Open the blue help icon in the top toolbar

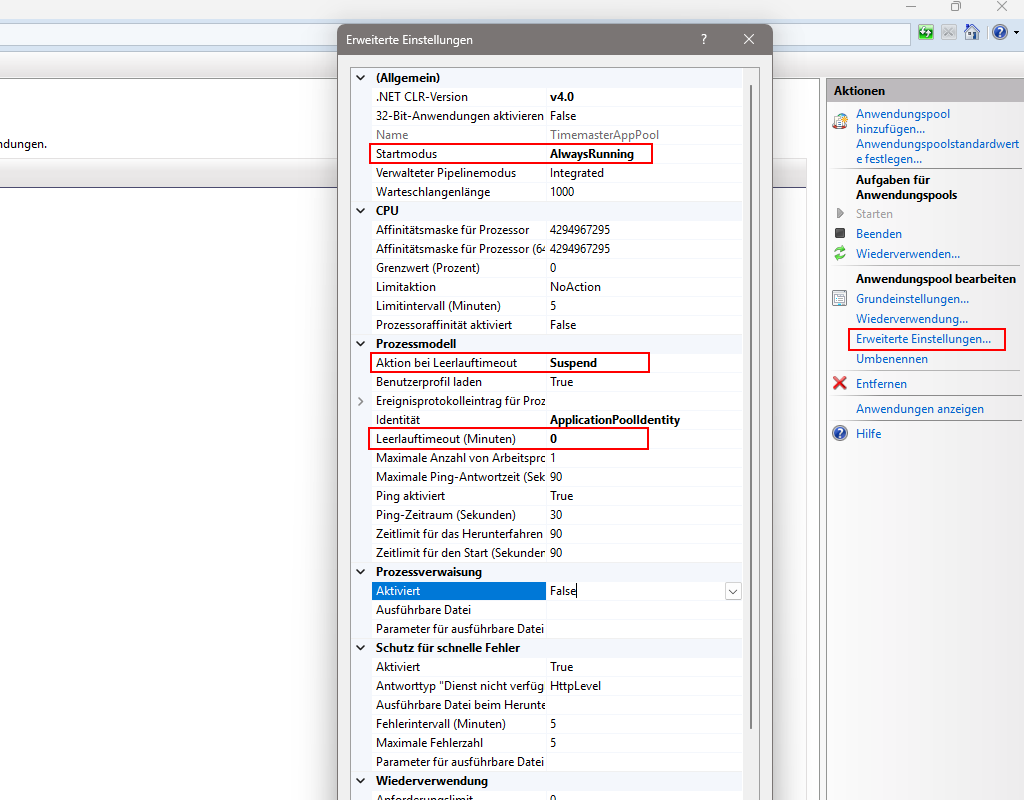[999, 33]
